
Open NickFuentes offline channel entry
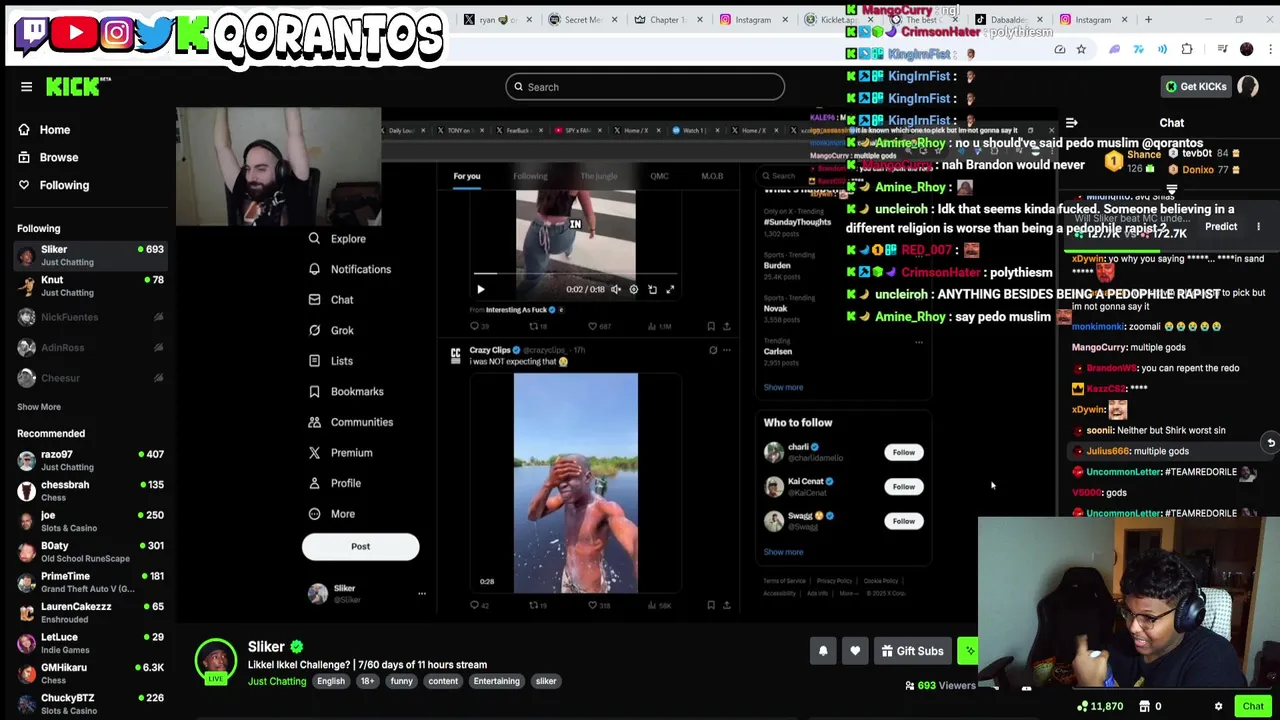coord(90,317)
